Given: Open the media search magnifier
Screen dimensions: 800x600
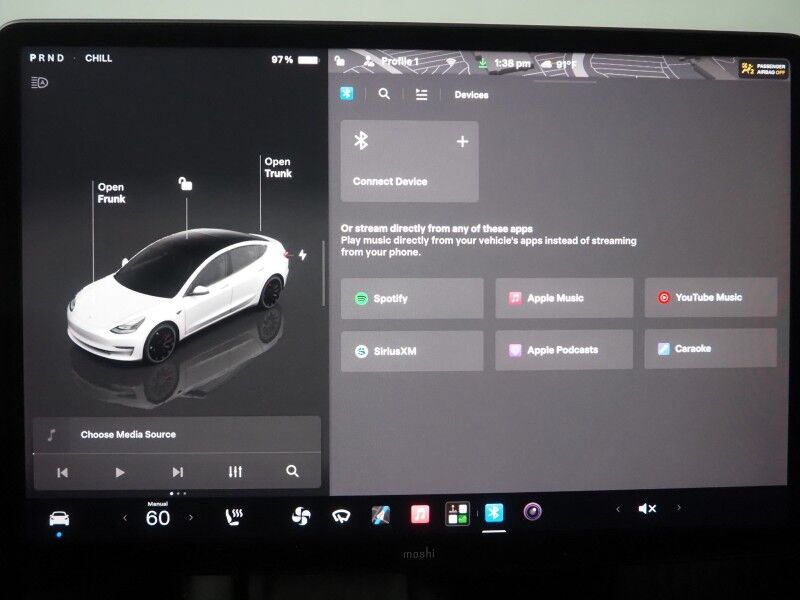Looking at the screenshot, I should pos(384,94).
